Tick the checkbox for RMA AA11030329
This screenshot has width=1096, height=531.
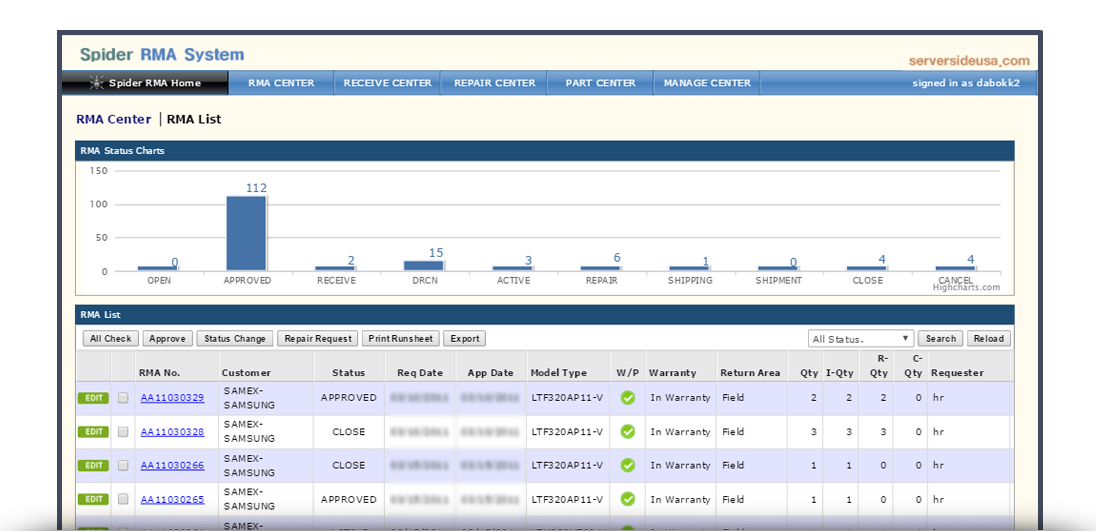tap(123, 398)
